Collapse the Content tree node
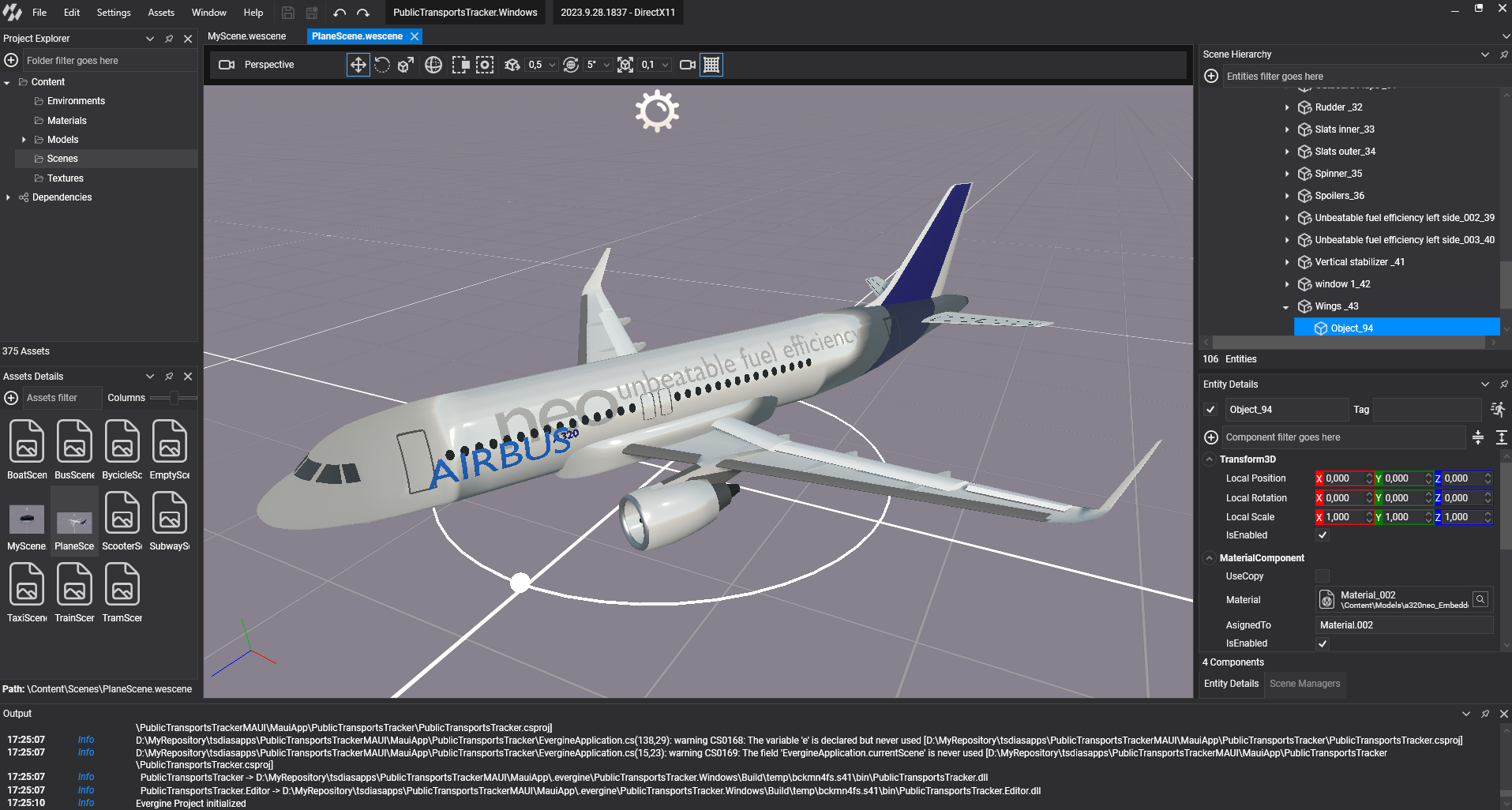The height and width of the screenshot is (810, 1512). point(7,82)
